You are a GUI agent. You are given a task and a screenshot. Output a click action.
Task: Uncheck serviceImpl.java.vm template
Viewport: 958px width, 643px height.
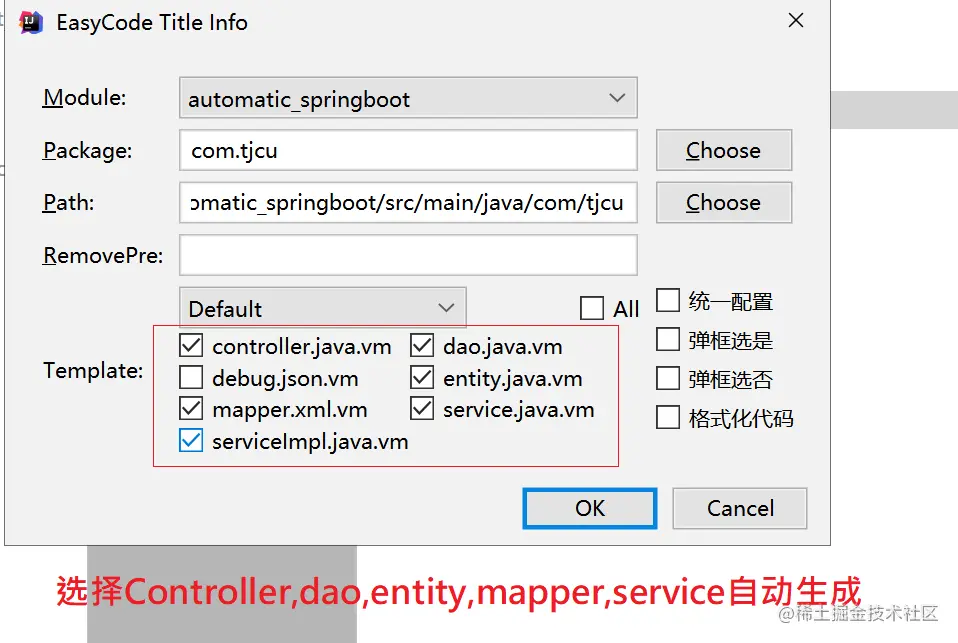click(191, 441)
